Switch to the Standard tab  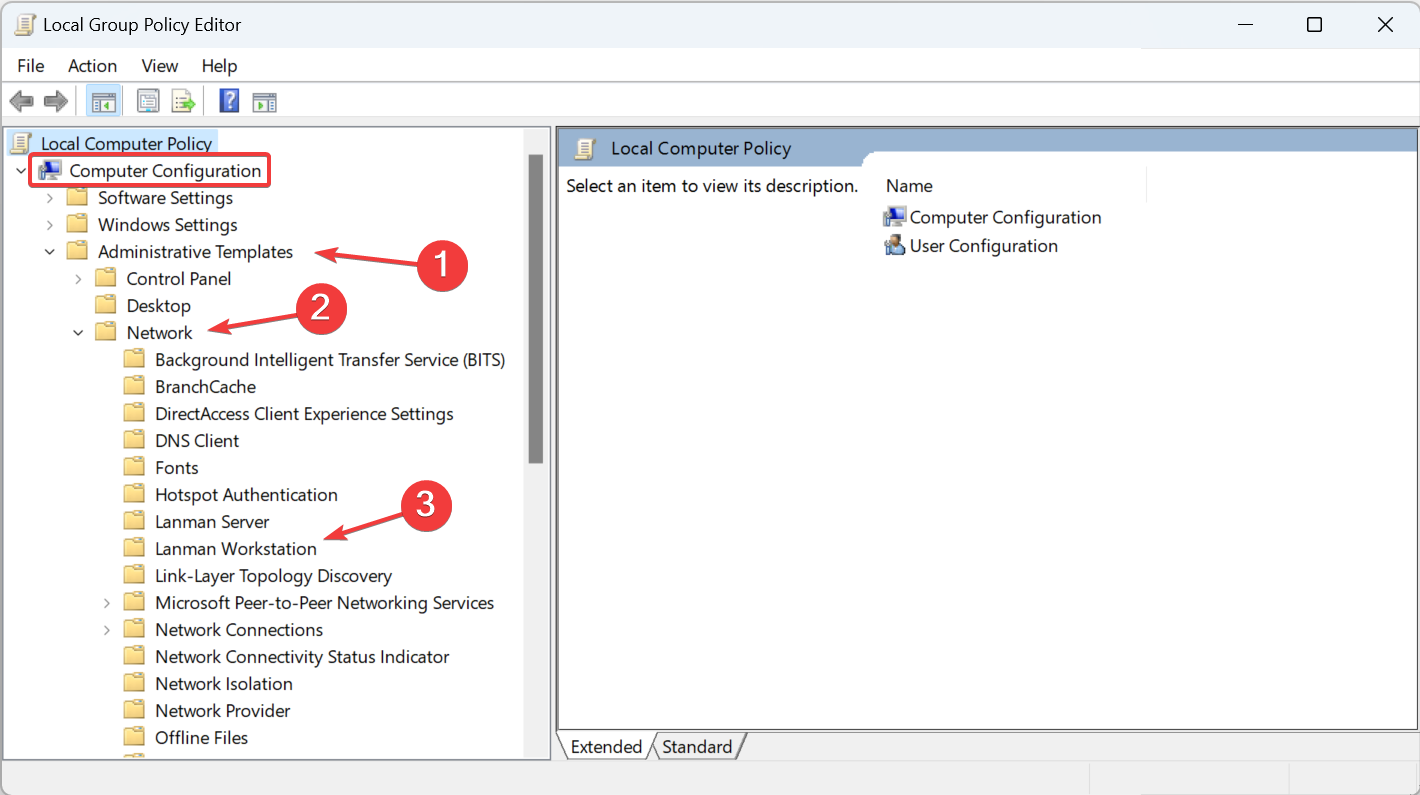(697, 747)
